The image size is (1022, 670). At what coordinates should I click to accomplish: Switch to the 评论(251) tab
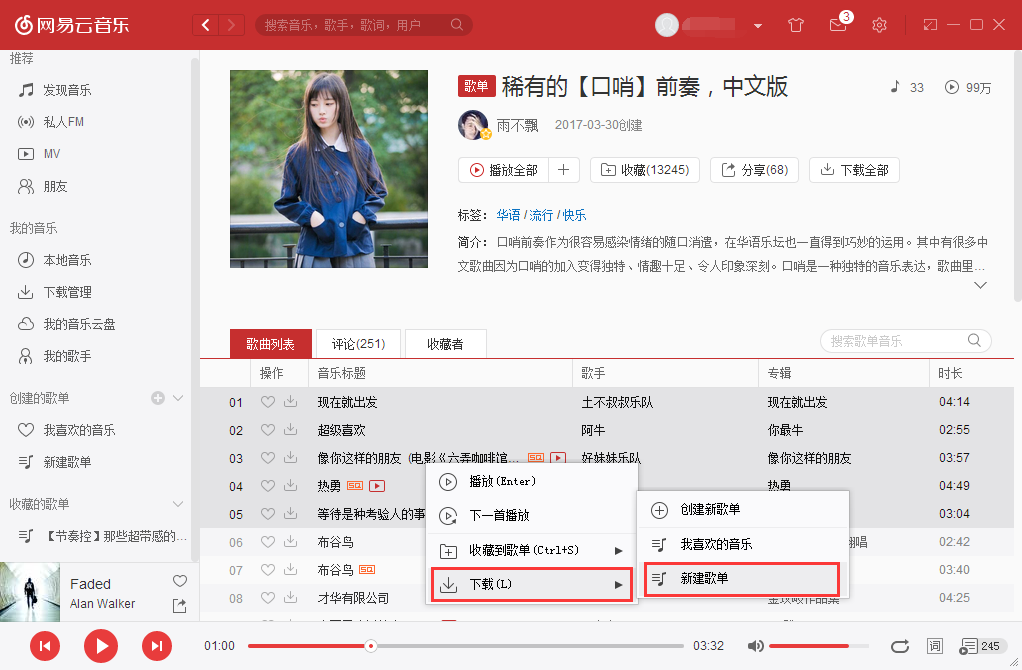coord(357,342)
